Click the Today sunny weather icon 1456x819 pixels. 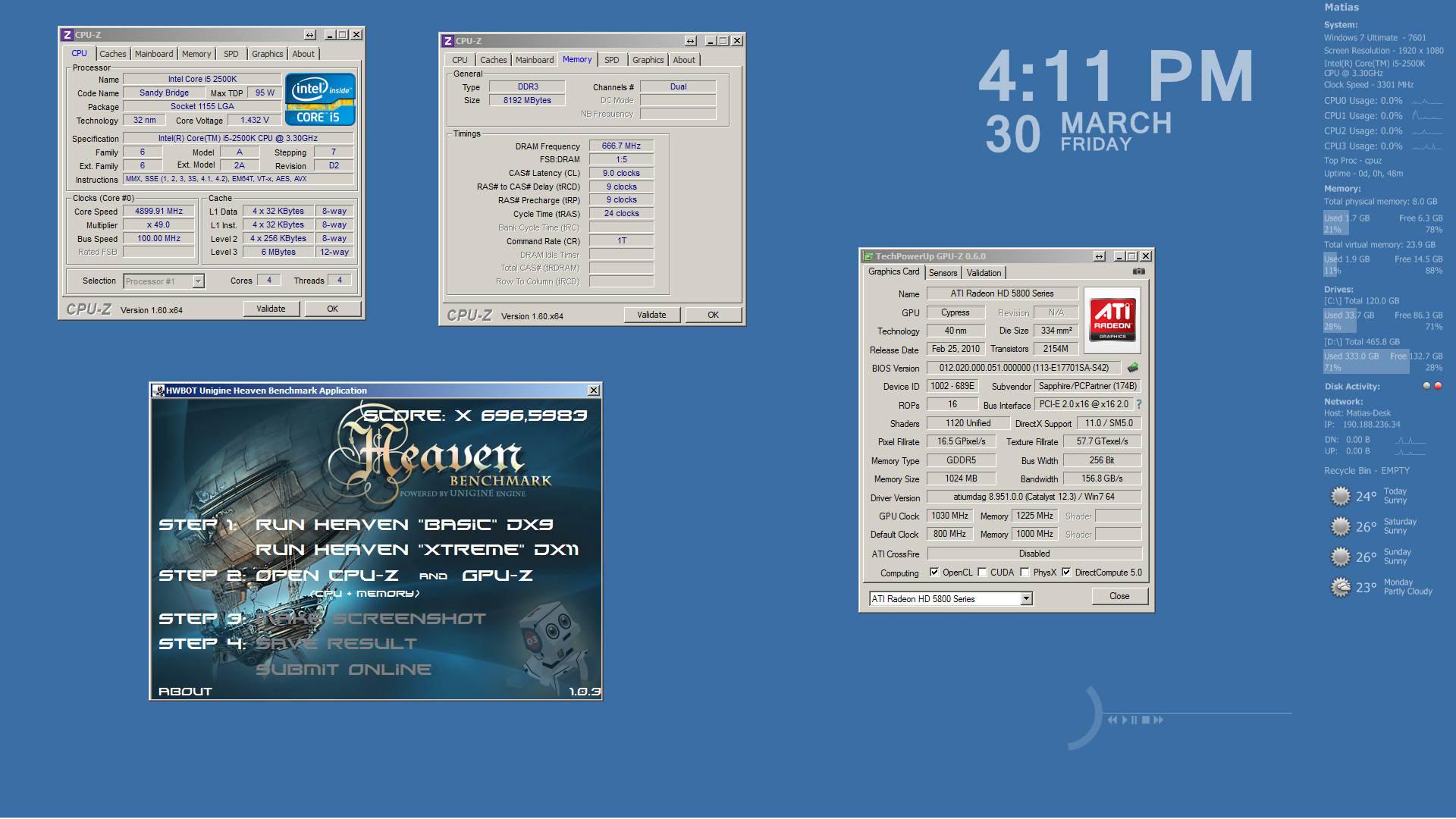tap(1341, 496)
